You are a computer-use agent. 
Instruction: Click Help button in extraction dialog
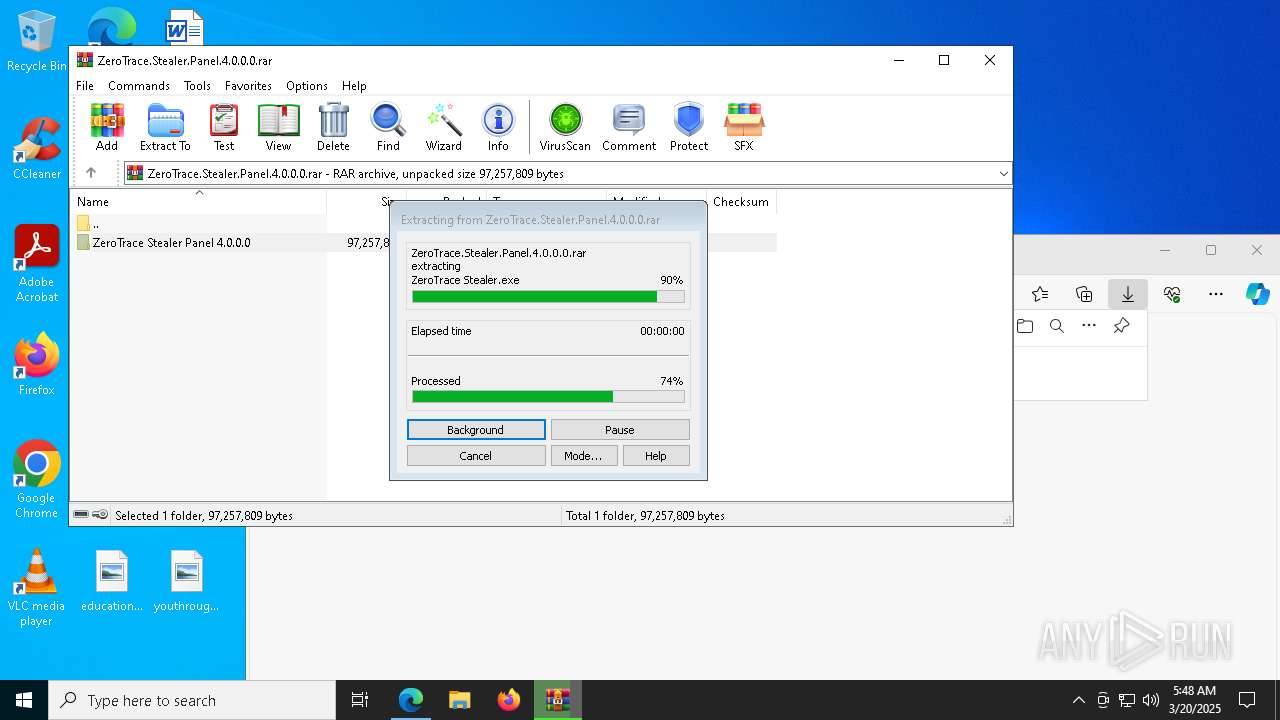(656, 456)
